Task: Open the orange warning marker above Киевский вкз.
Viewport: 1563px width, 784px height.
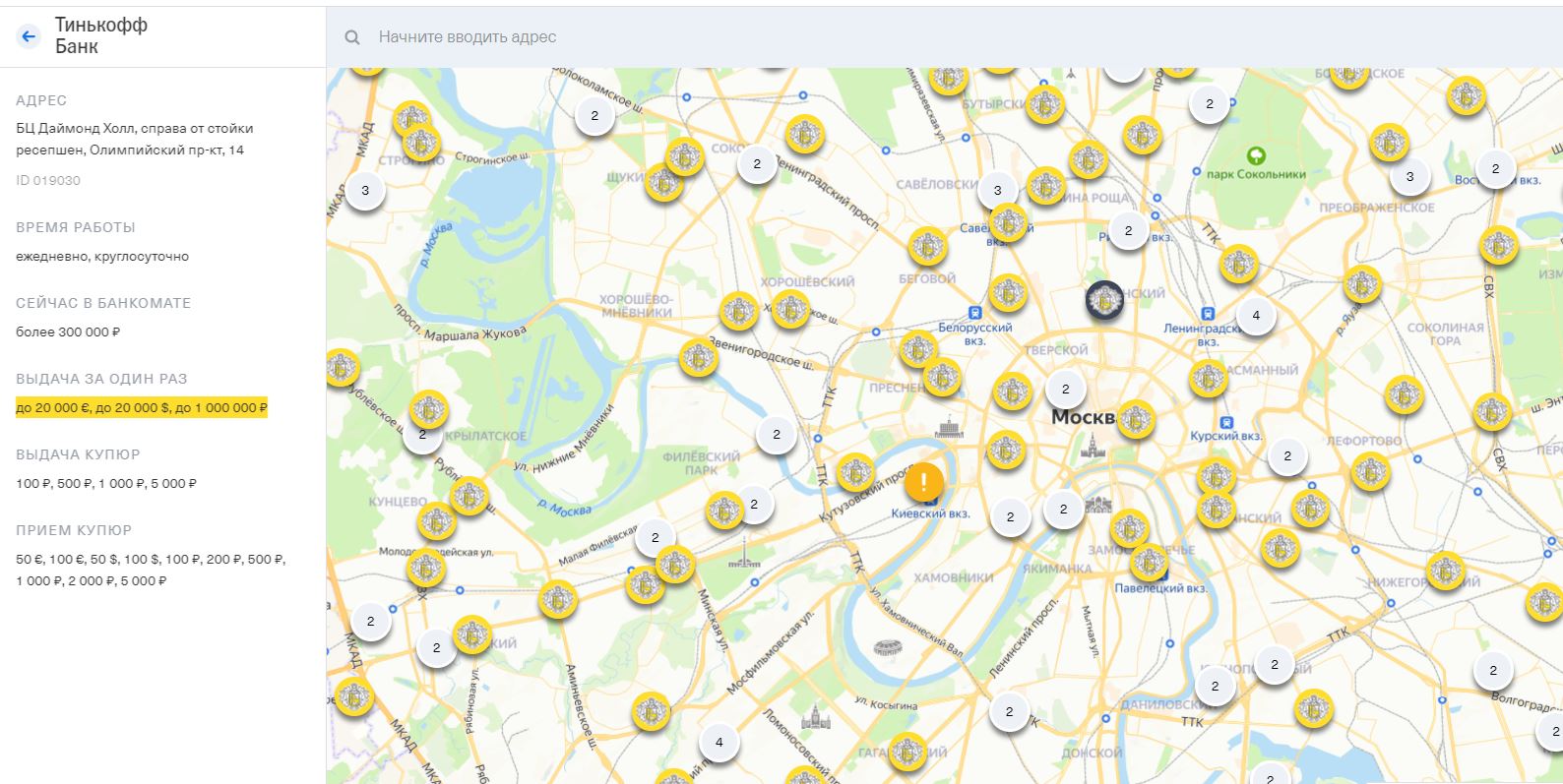Action: click(923, 482)
